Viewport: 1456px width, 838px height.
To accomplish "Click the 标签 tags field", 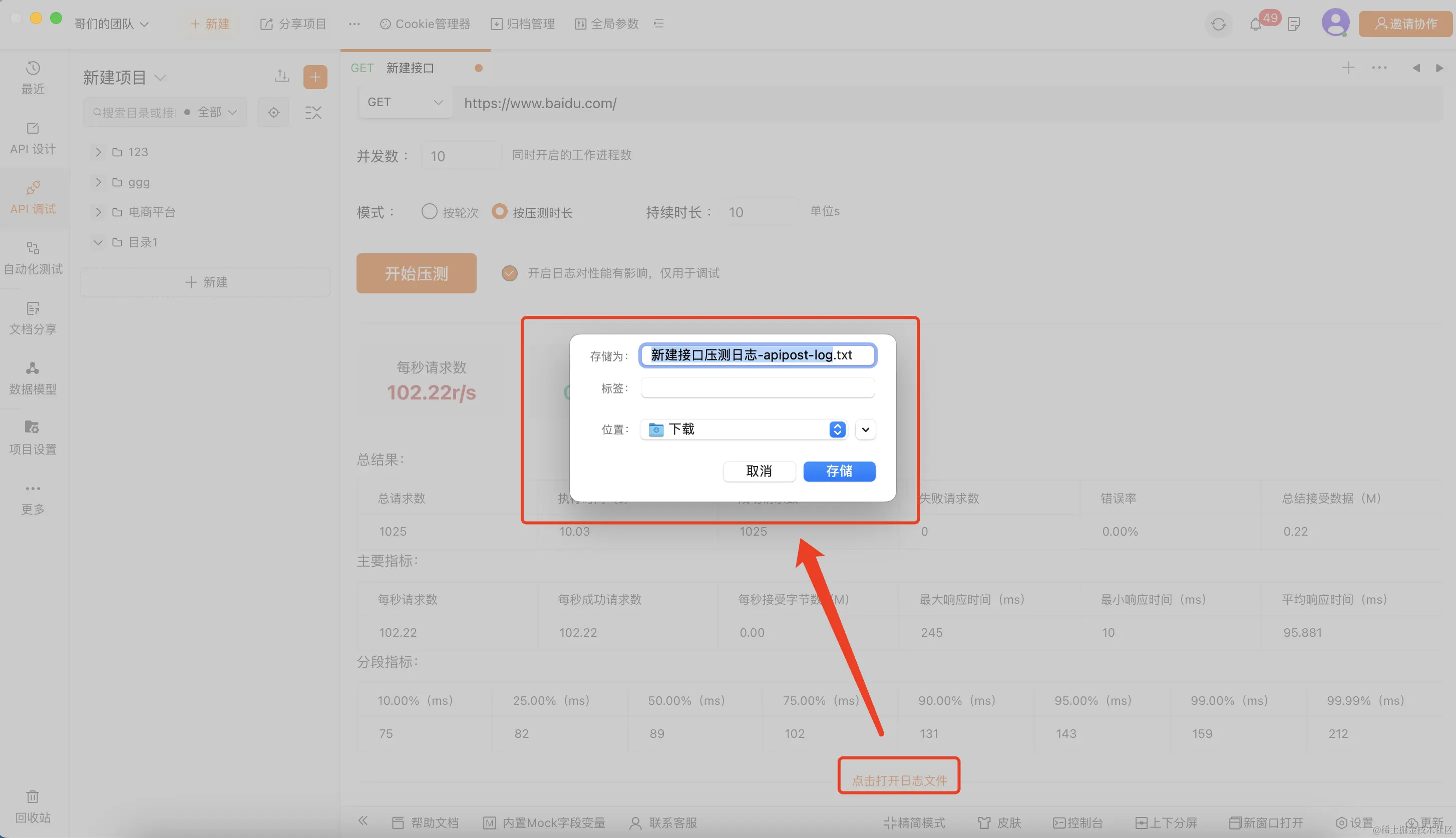I will (758, 388).
